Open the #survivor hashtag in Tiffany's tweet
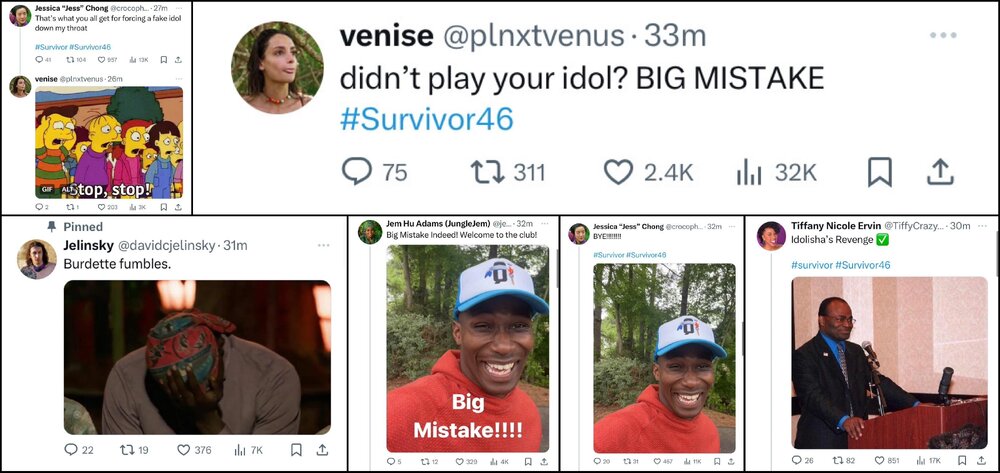The width and height of the screenshot is (1000, 473). [x=811, y=265]
